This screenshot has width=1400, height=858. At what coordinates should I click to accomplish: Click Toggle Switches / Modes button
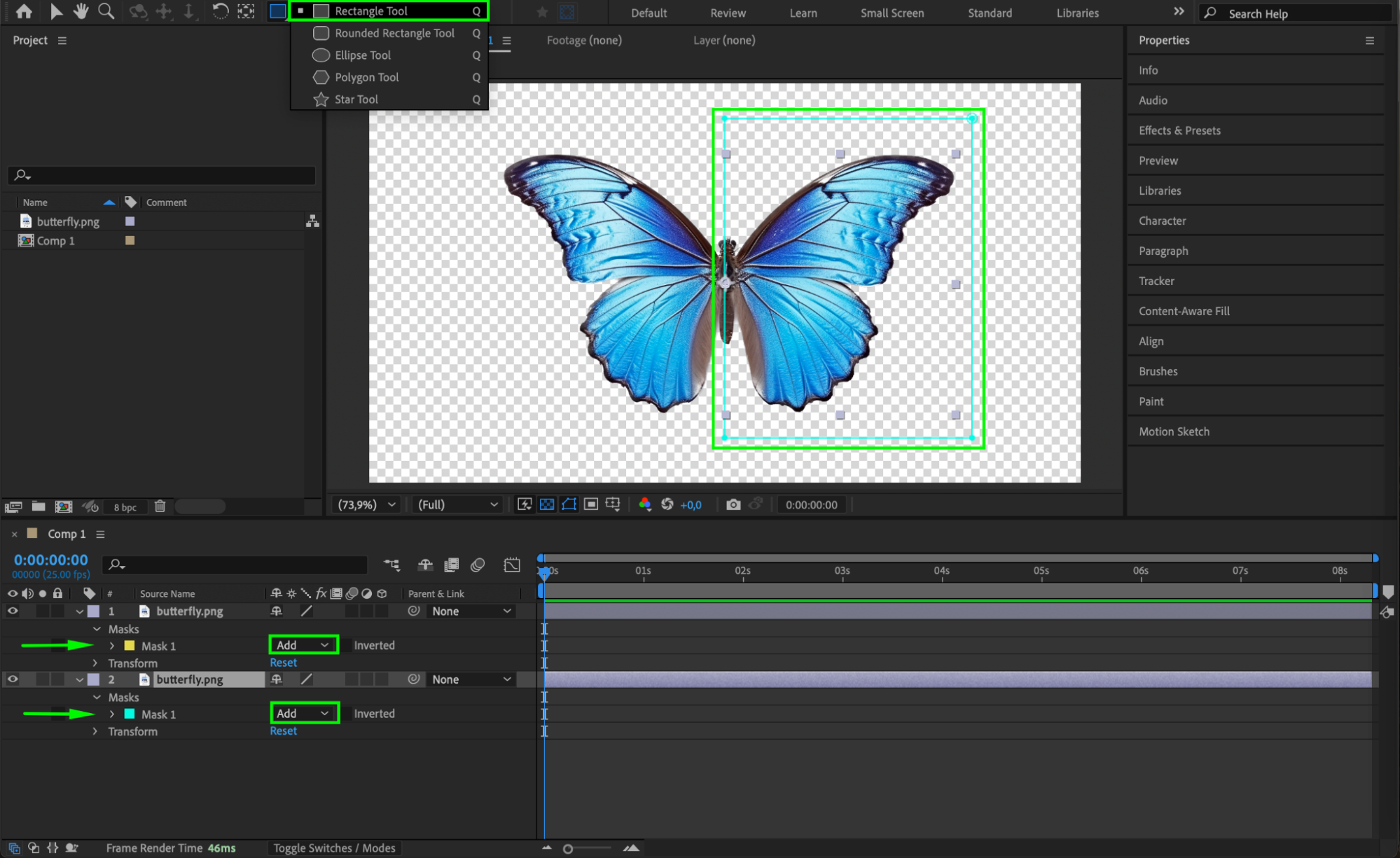334,848
